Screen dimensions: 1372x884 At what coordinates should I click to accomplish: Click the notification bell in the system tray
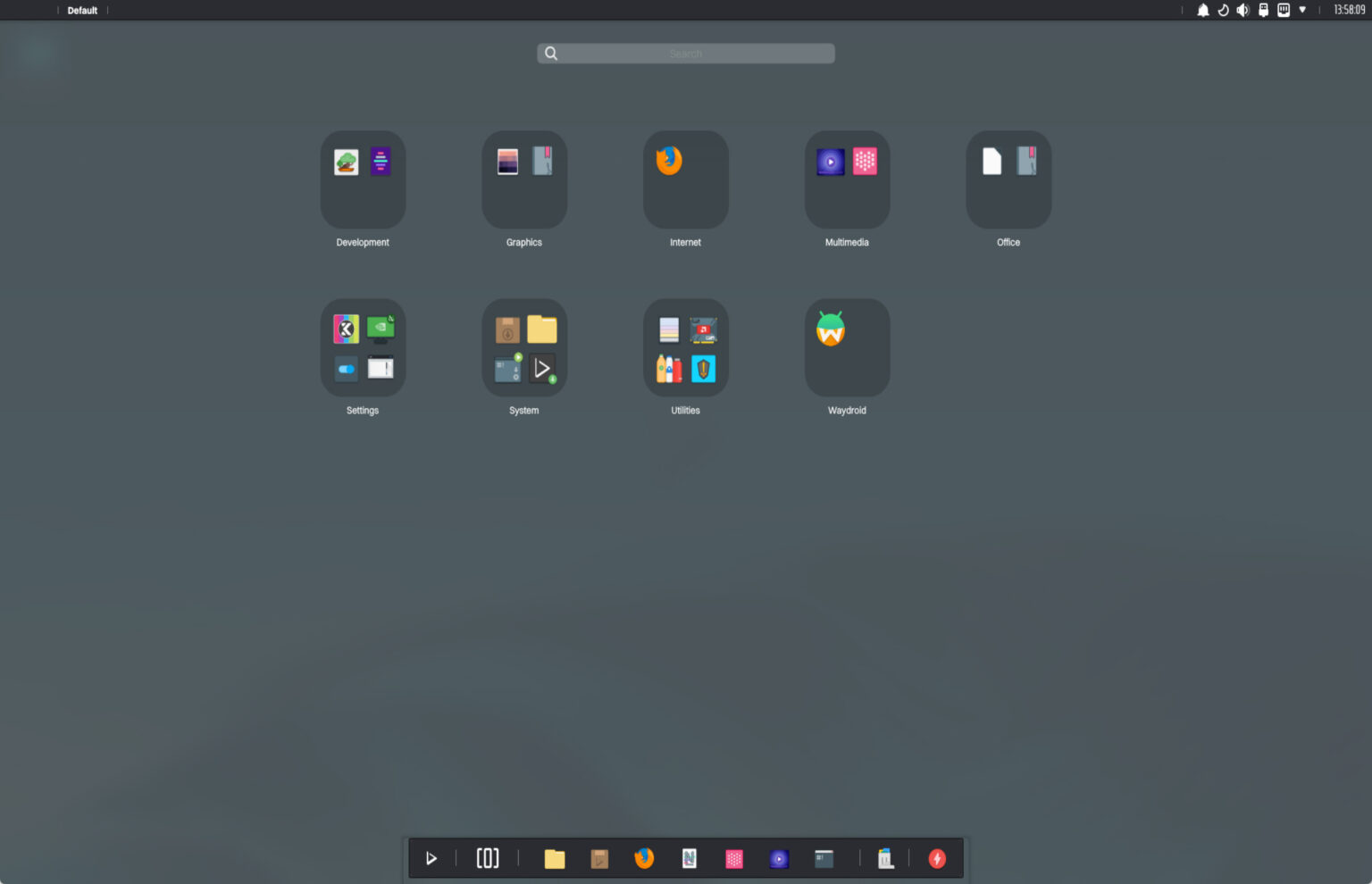pos(1202,10)
